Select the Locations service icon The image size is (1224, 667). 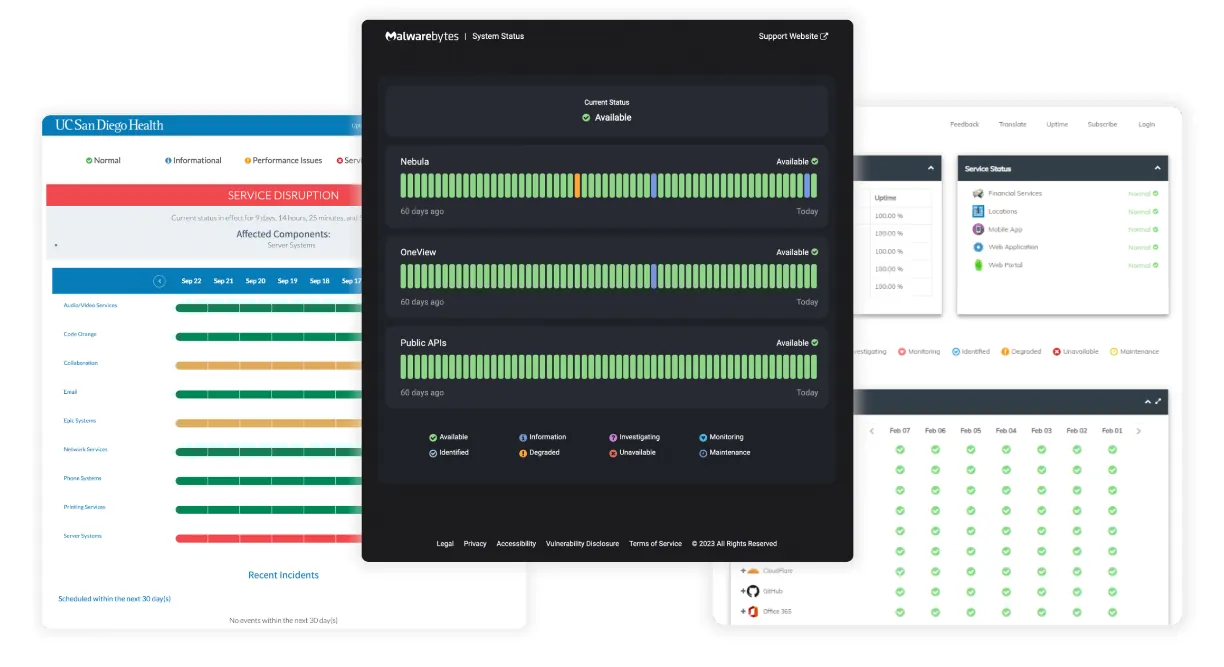978,211
